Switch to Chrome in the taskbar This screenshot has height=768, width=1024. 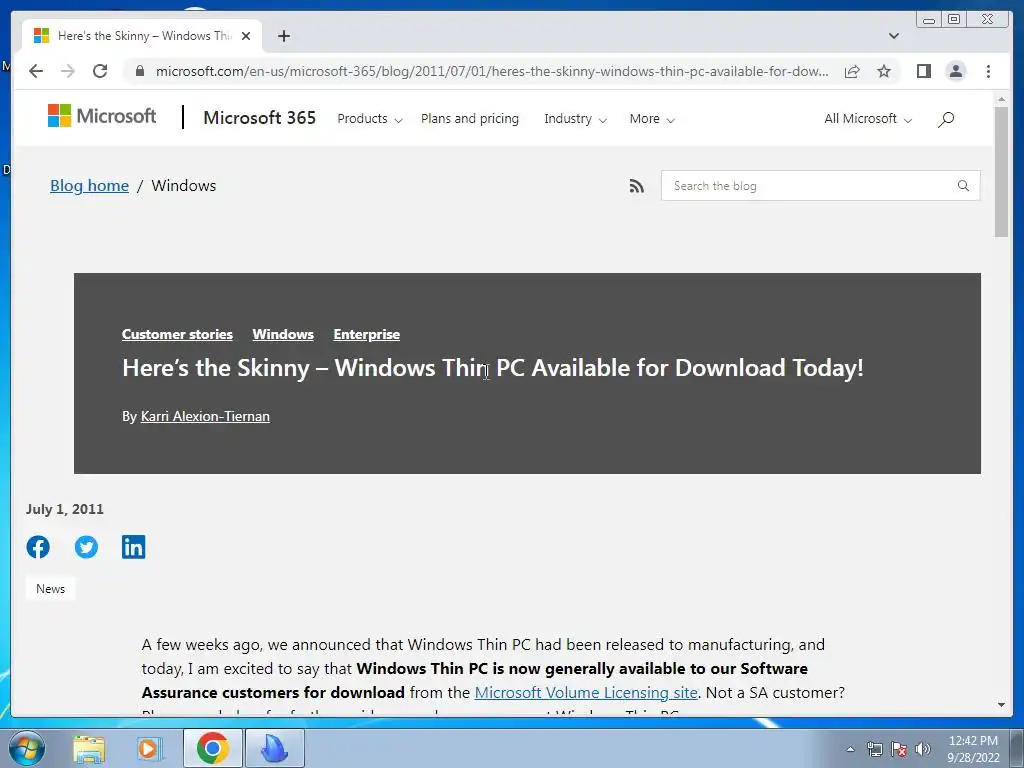212,748
